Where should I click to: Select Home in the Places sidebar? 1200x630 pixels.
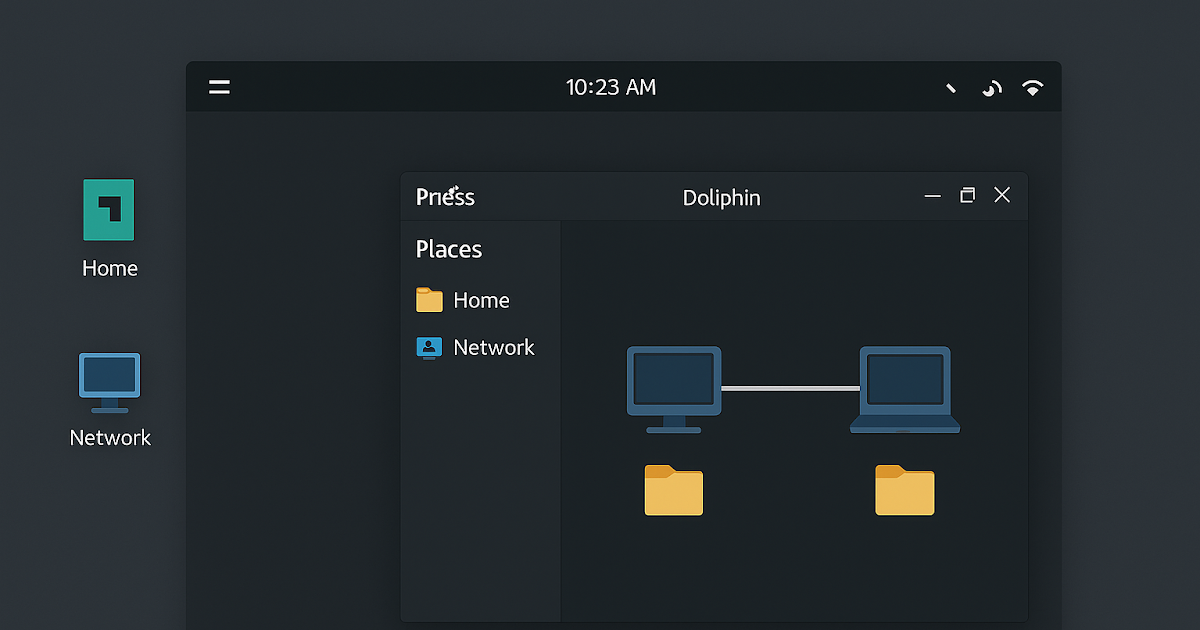(480, 300)
